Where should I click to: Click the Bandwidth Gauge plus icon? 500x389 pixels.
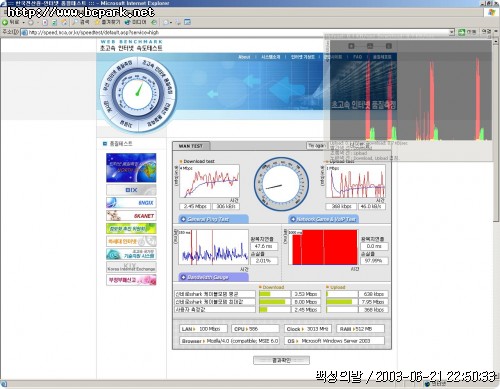[x=183, y=277]
